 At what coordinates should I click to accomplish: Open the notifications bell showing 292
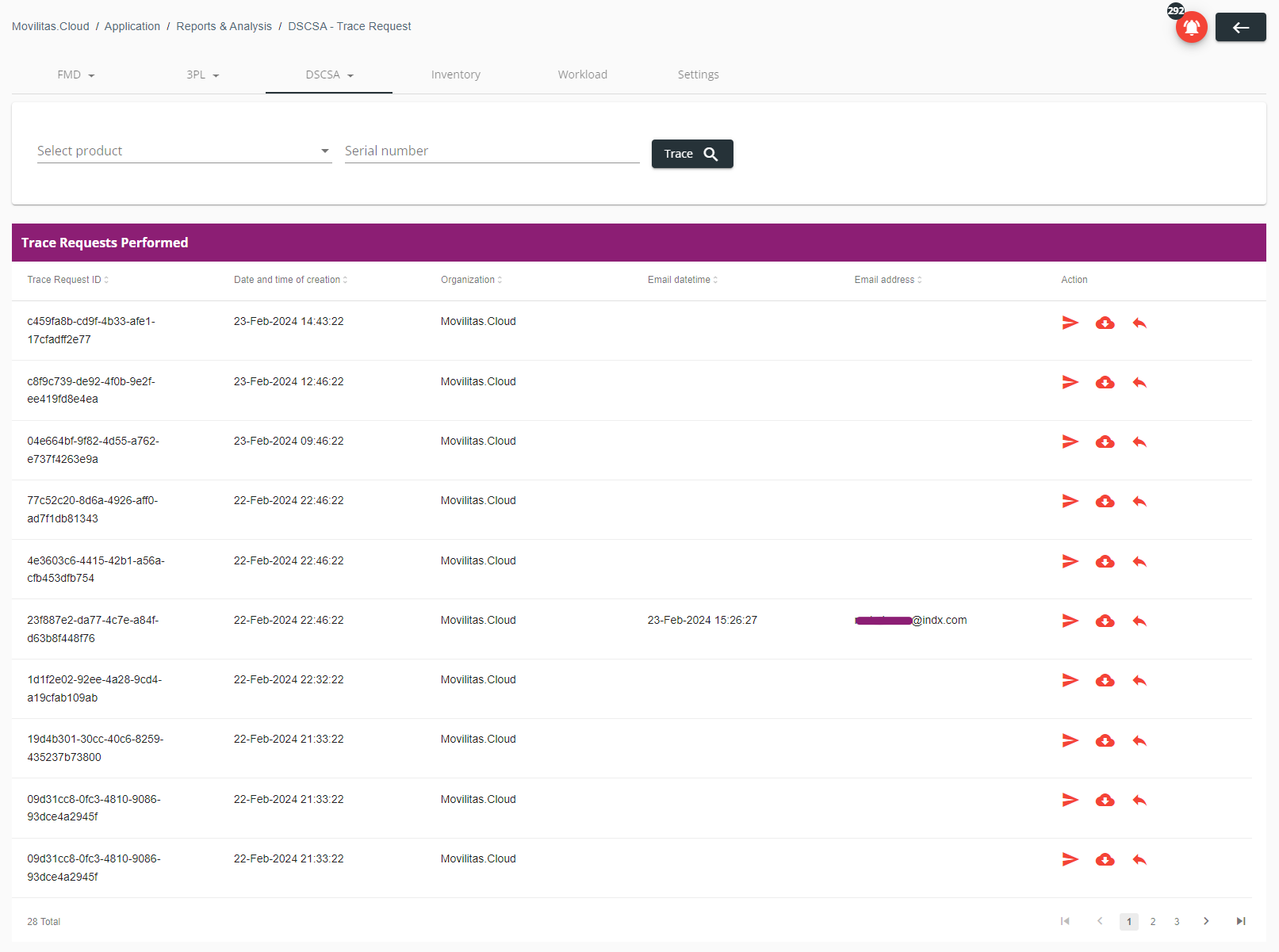1191,28
